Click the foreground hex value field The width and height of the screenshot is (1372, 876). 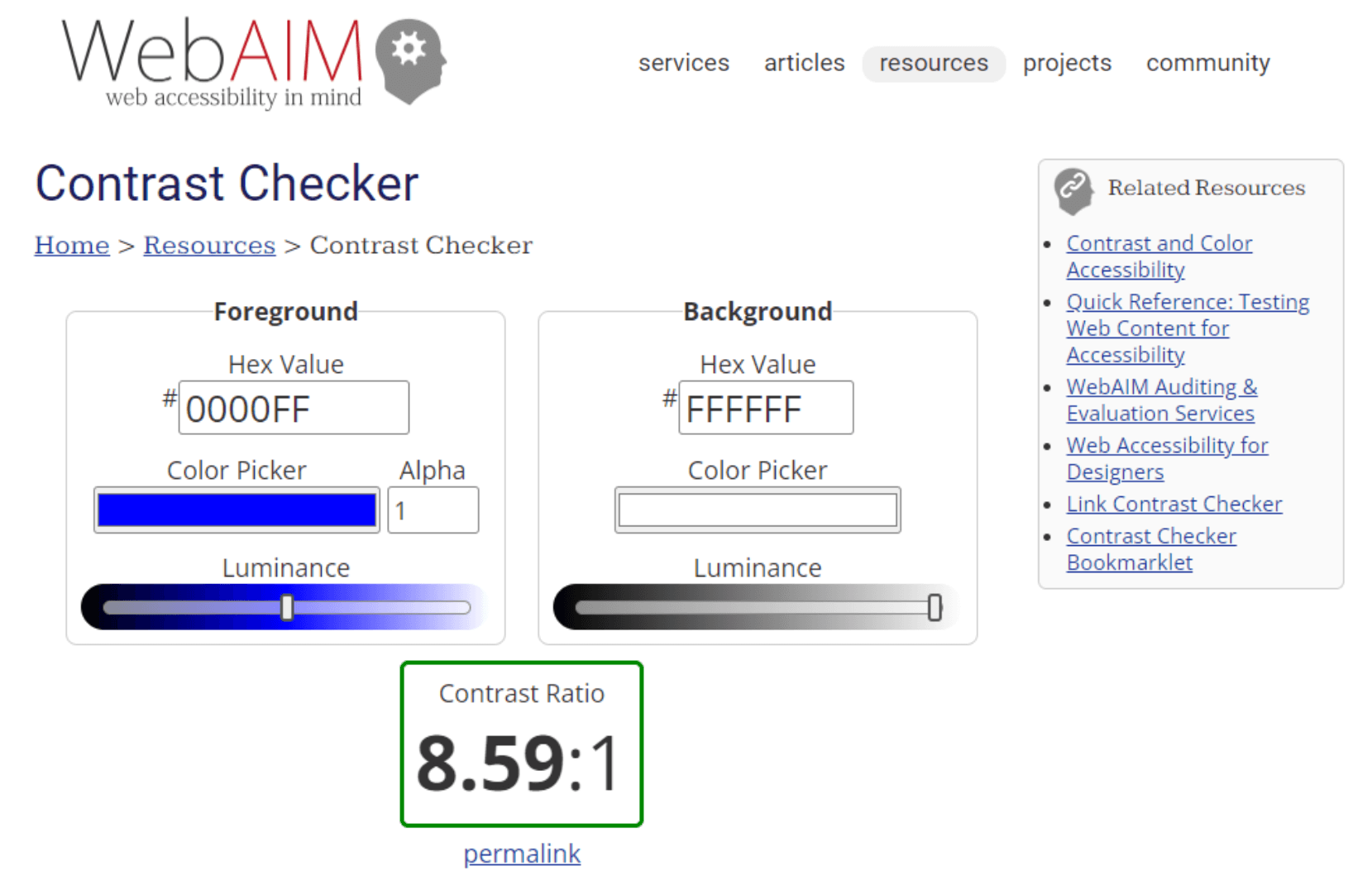294,408
